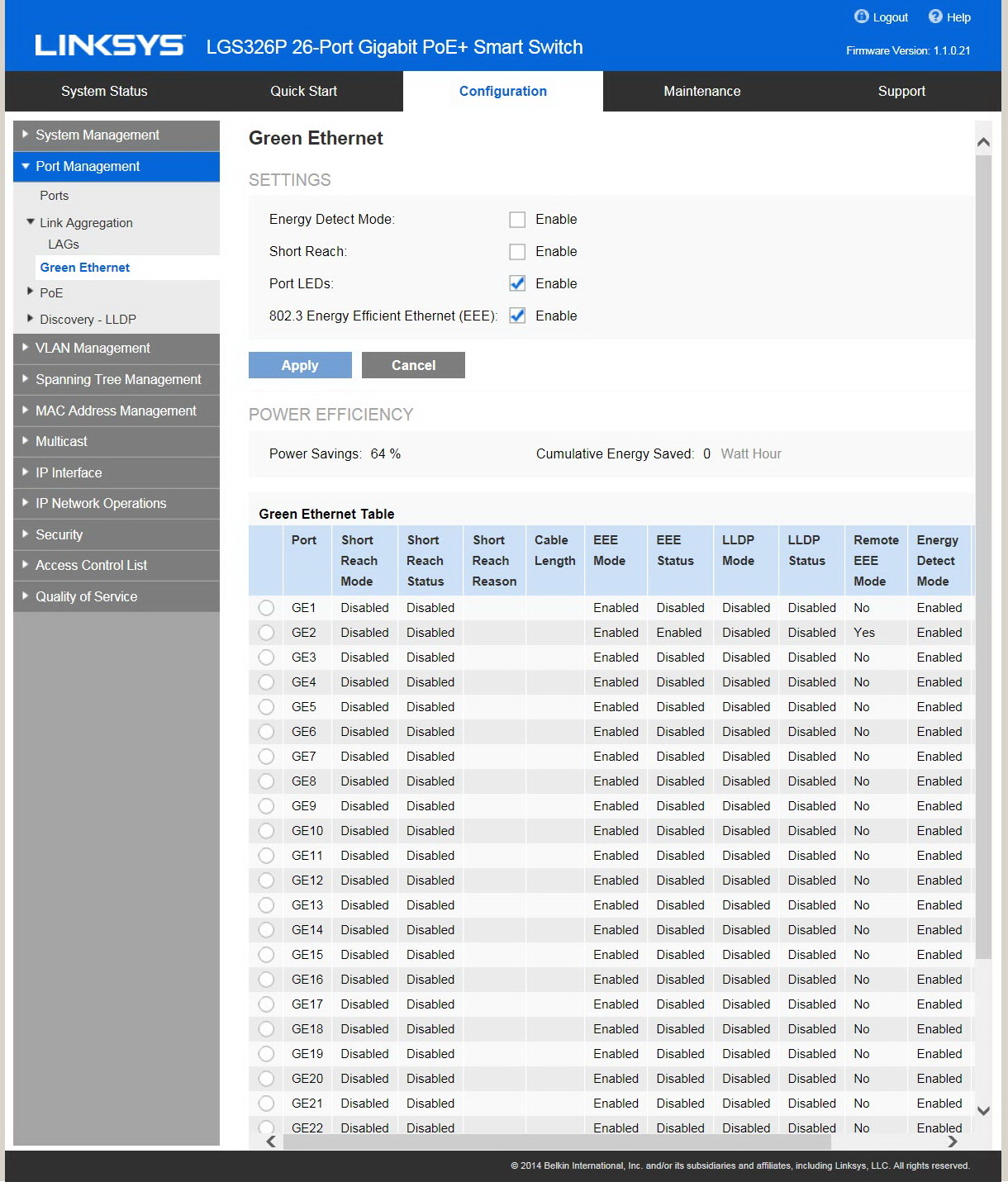Click the table's scroll right arrow
Image resolution: width=1008 pixels, height=1182 pixels.
[953, 1142]
